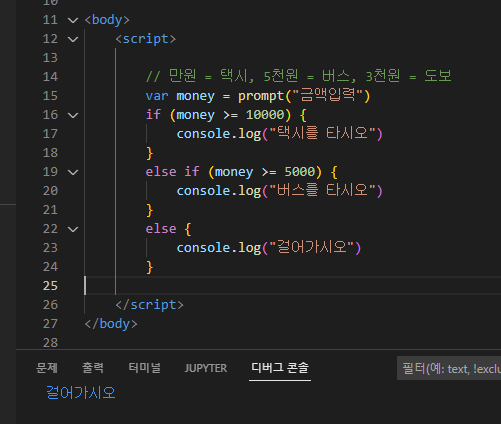The width and height of the screenshot is (501, 424).
Task: Click the 걸어가시오 console output line
Action: 81,393
